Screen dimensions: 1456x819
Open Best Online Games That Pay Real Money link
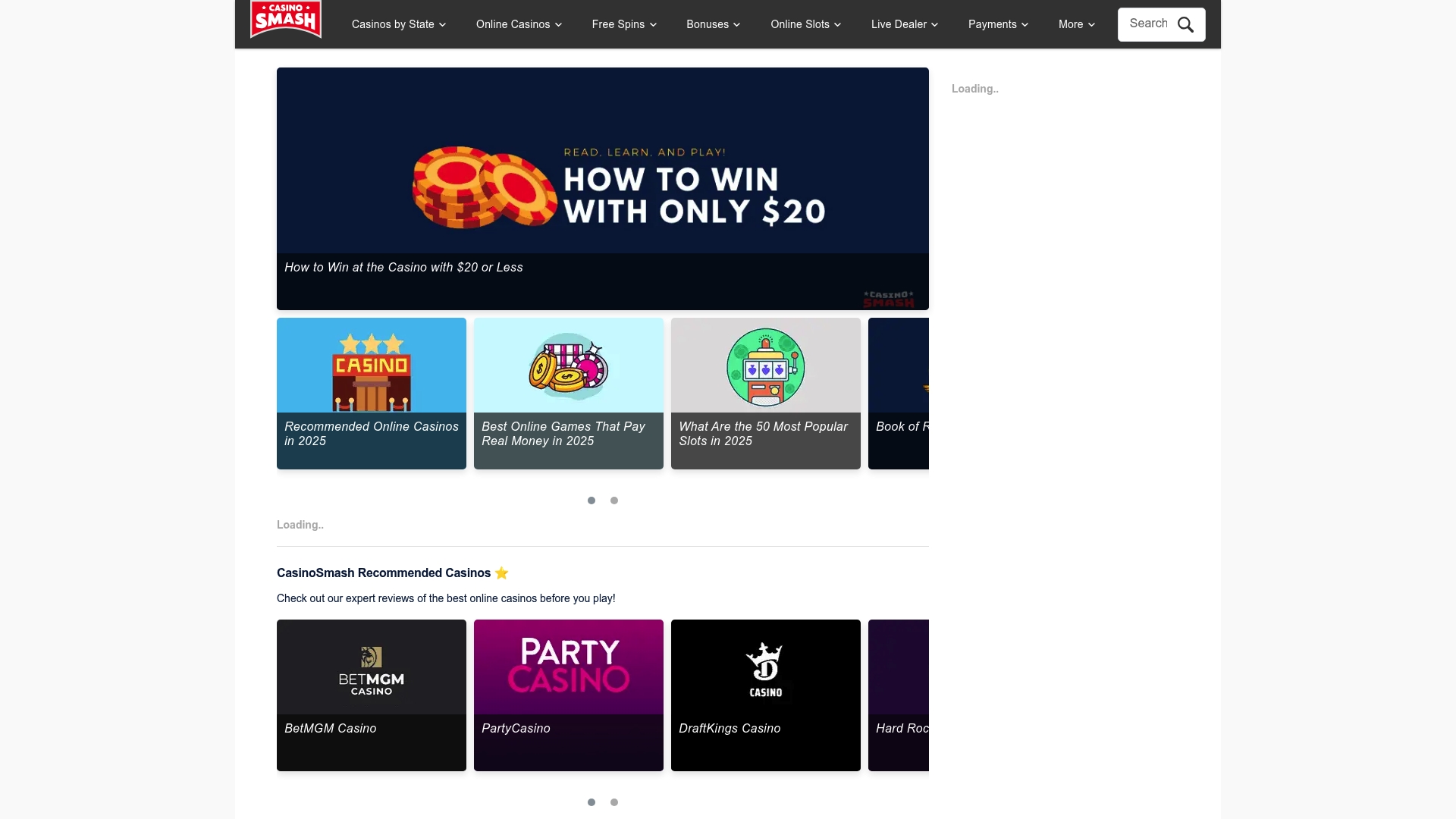(563, 434)
